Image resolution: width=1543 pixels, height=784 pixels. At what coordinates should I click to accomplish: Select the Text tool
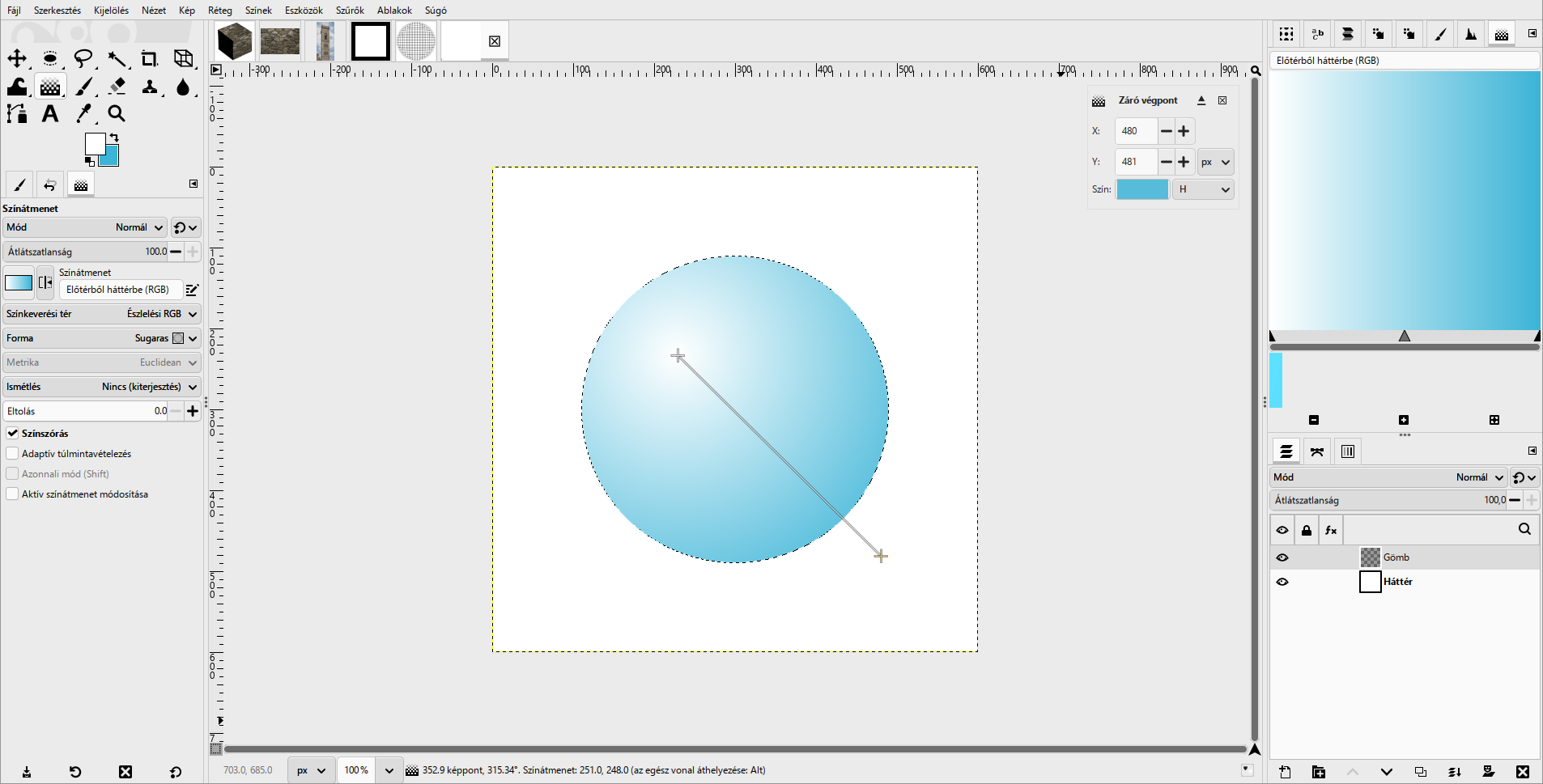[50, 113]
